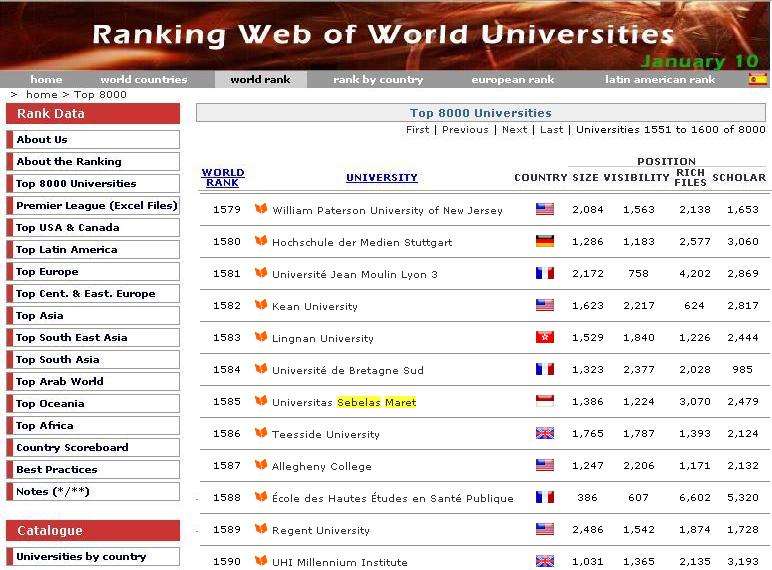The height and width of the screenshot is (570, 772).
Task: Click the US flag in Allegheny College row
Action: click(545, 465)
